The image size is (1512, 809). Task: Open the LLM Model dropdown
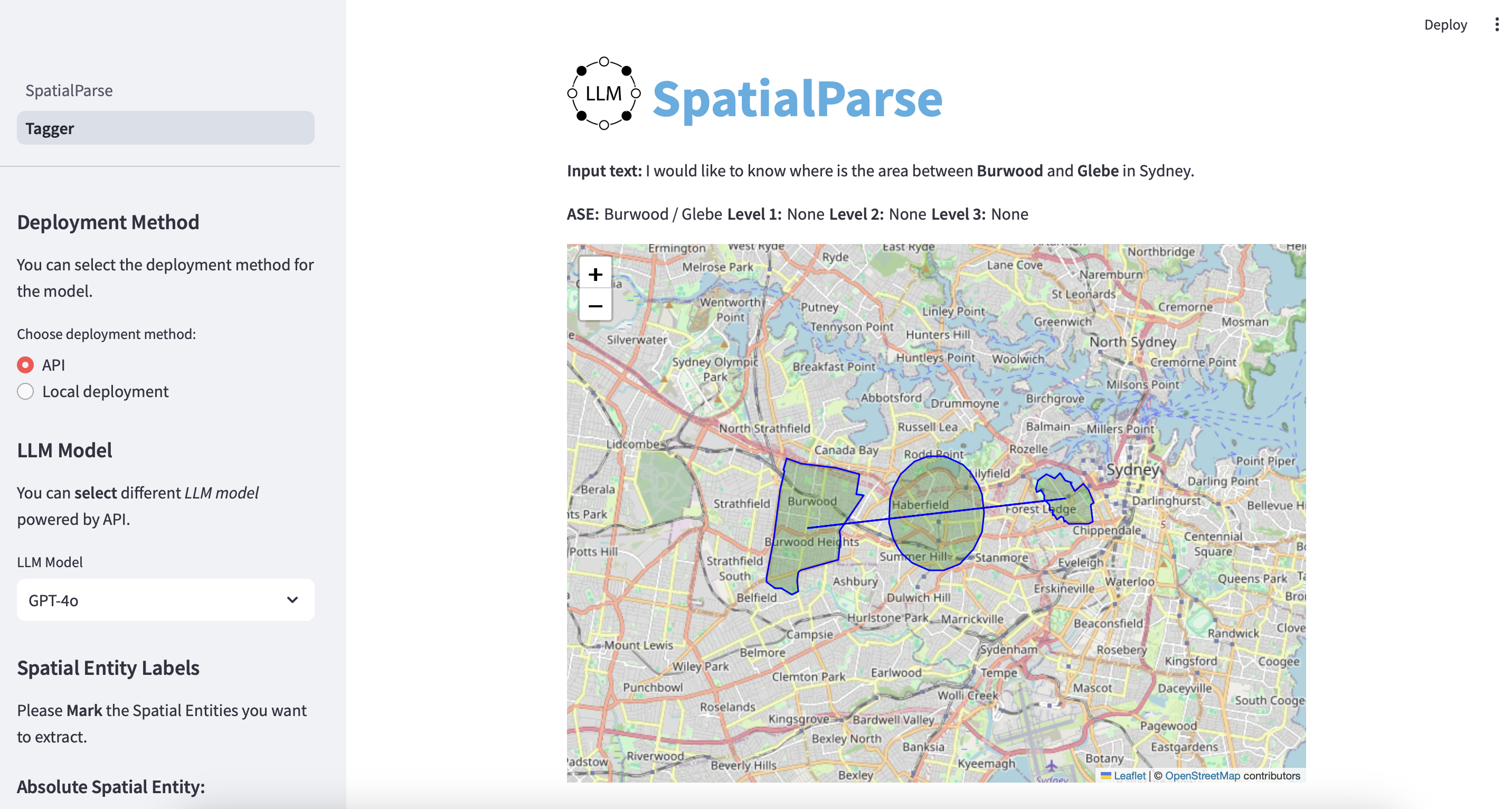(x=165, y=600)
